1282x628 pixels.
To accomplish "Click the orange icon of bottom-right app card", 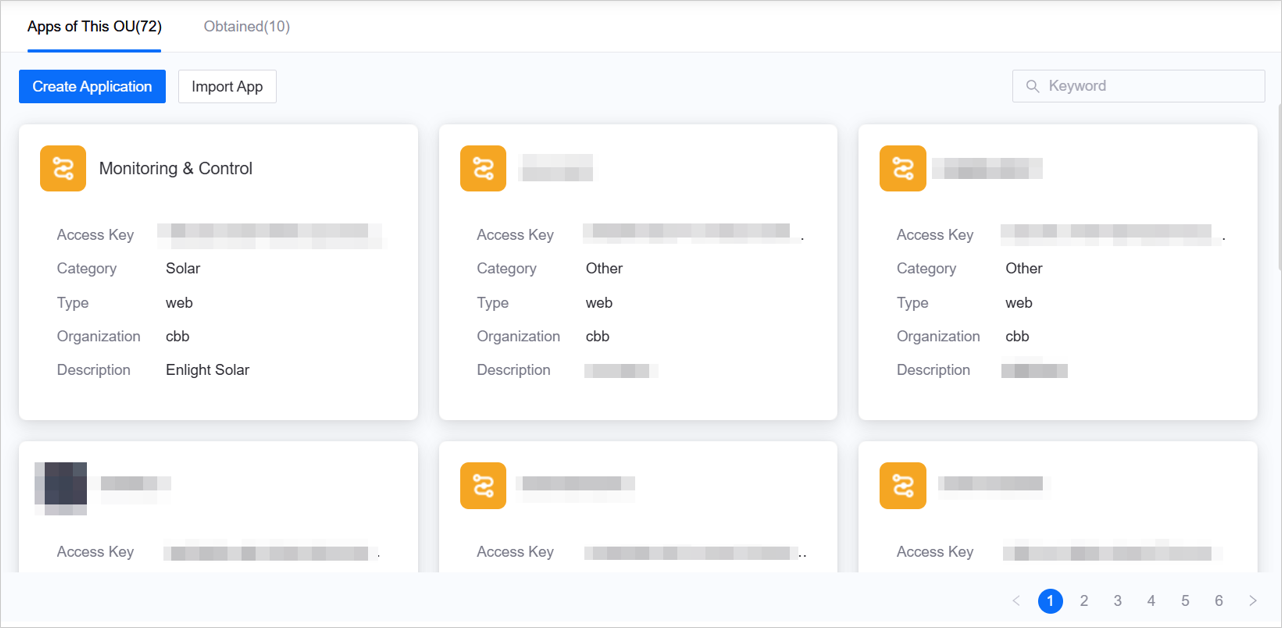I will (902, 485).
